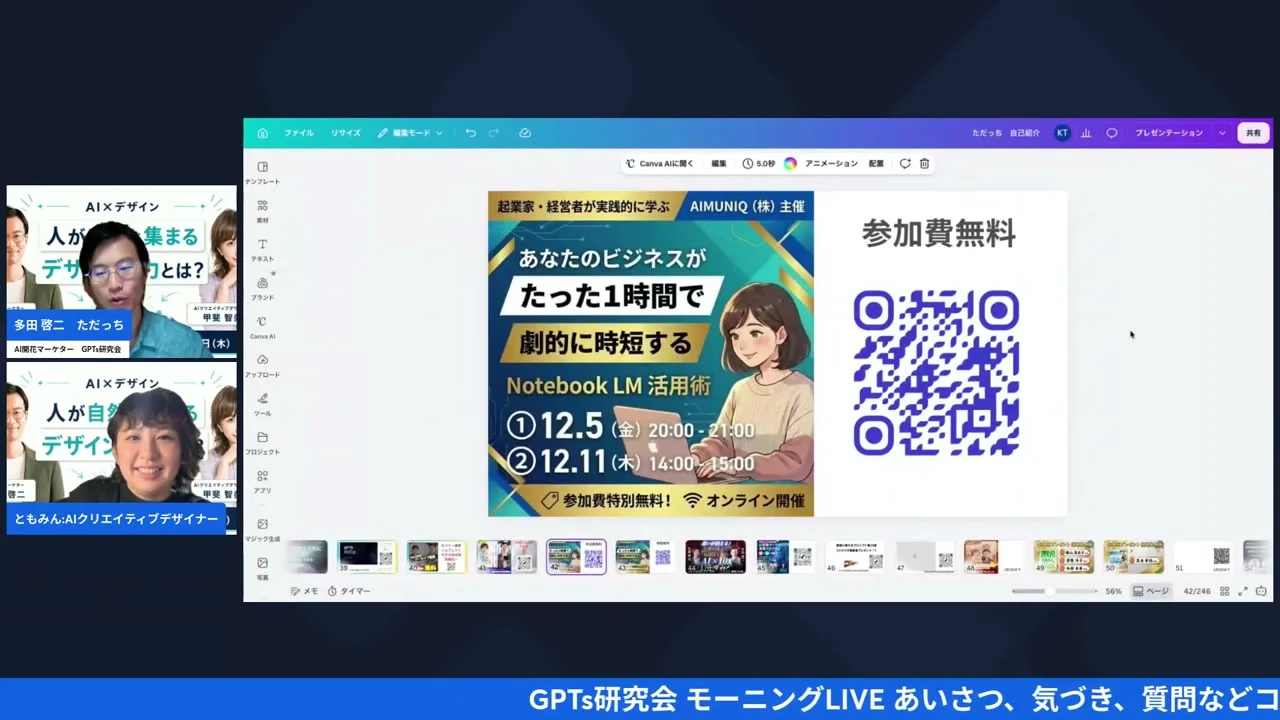Enter fullscreen with the expand icon
This screenshot has height=720, width=1280.
[1243, 591]
